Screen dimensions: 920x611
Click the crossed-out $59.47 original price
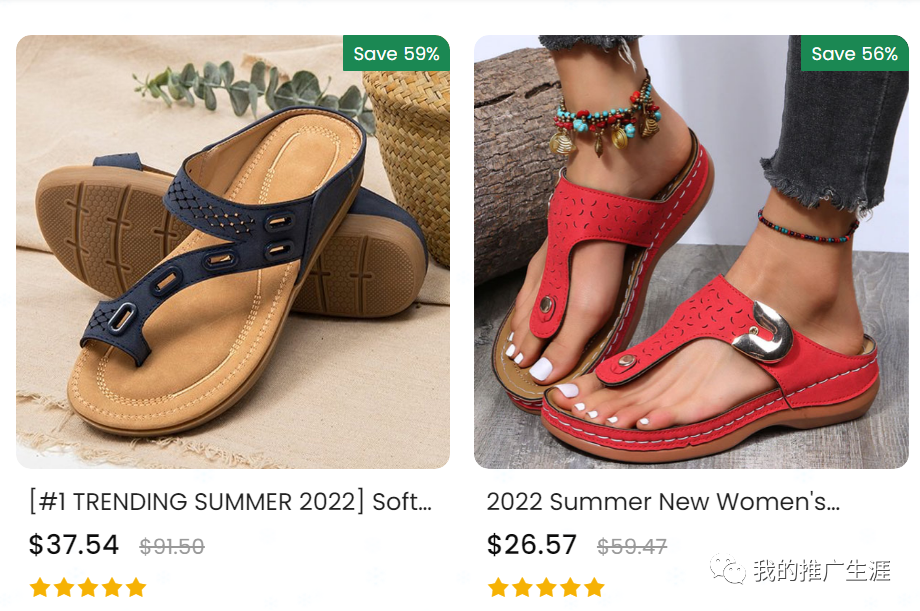click(x=632, y=547)
